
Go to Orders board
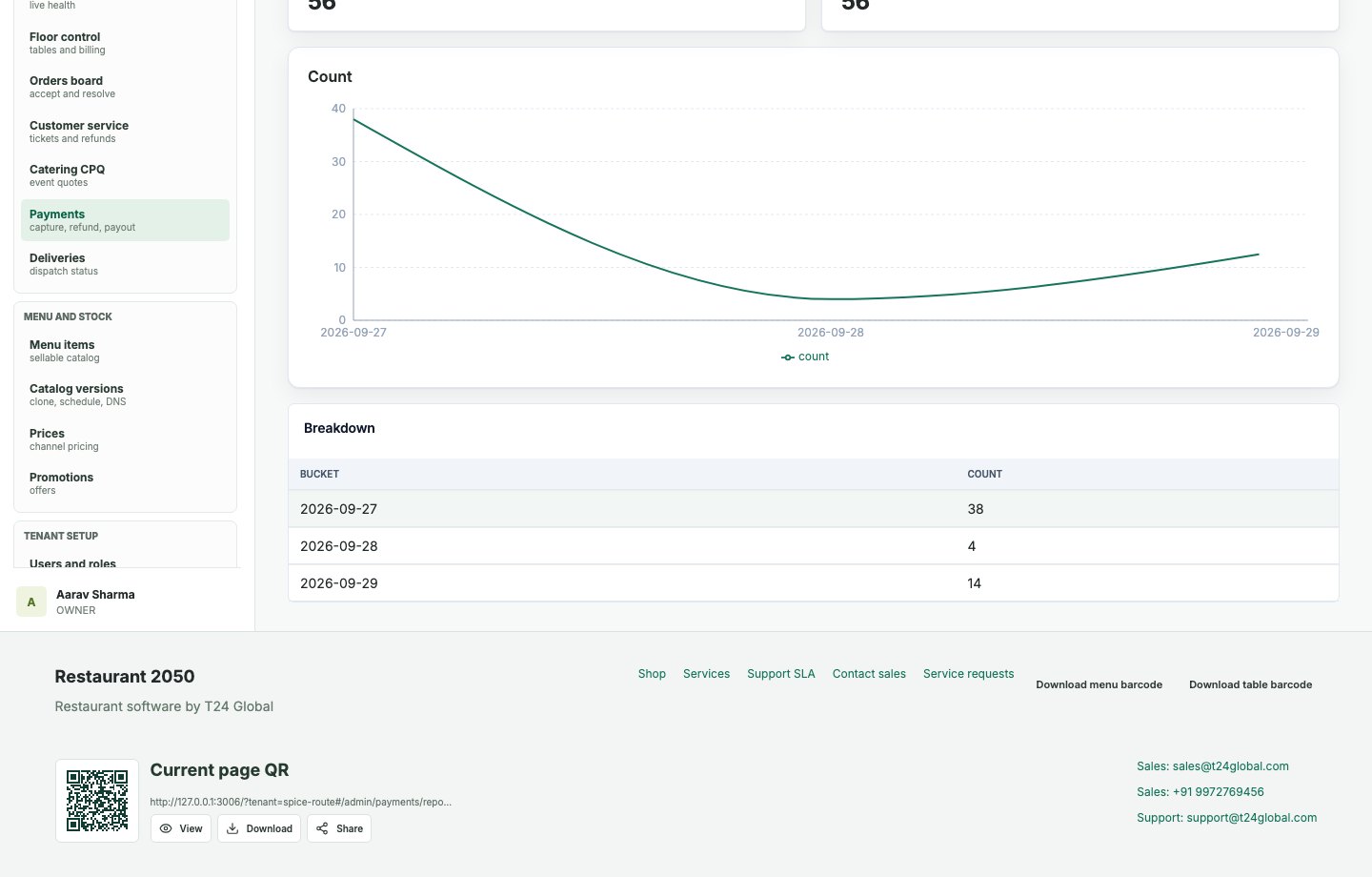125,87
